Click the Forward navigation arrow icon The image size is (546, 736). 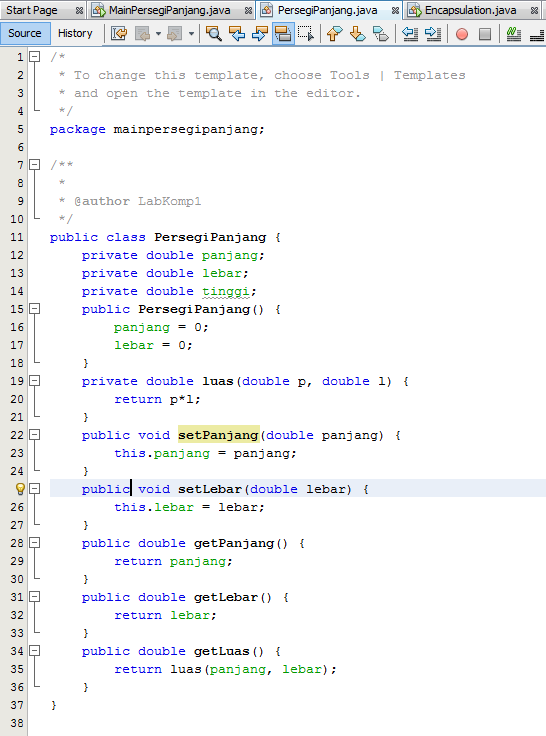[x=175, y=33]
